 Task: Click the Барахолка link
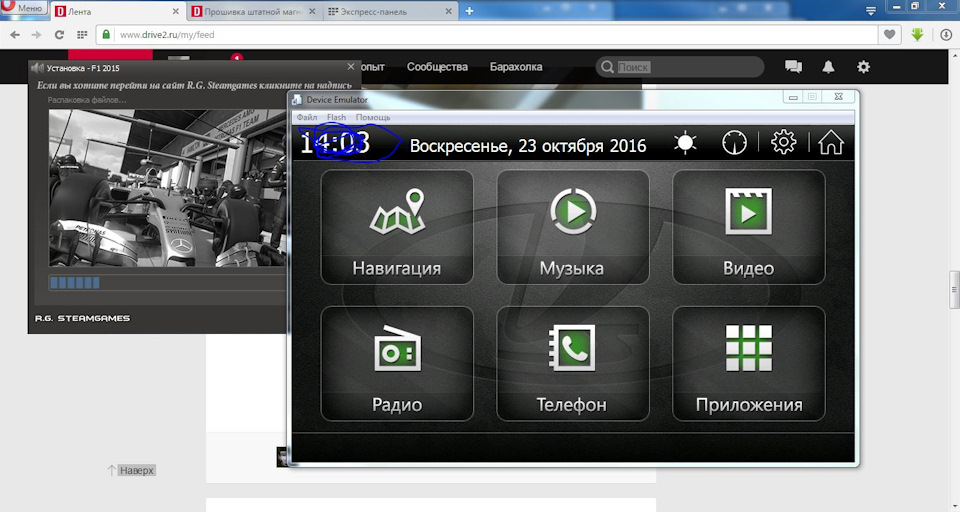pos(516,67)
